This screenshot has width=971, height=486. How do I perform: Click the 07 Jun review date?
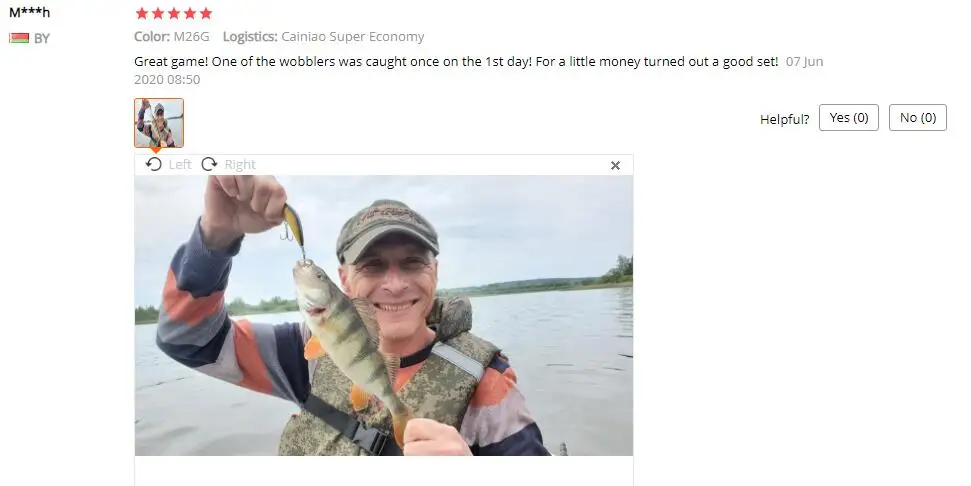point(804,61)
